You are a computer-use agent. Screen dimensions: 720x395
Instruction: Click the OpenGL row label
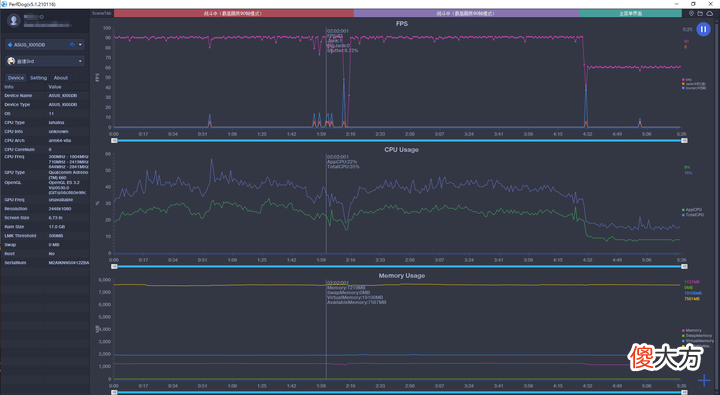click(x=13, y=182)
